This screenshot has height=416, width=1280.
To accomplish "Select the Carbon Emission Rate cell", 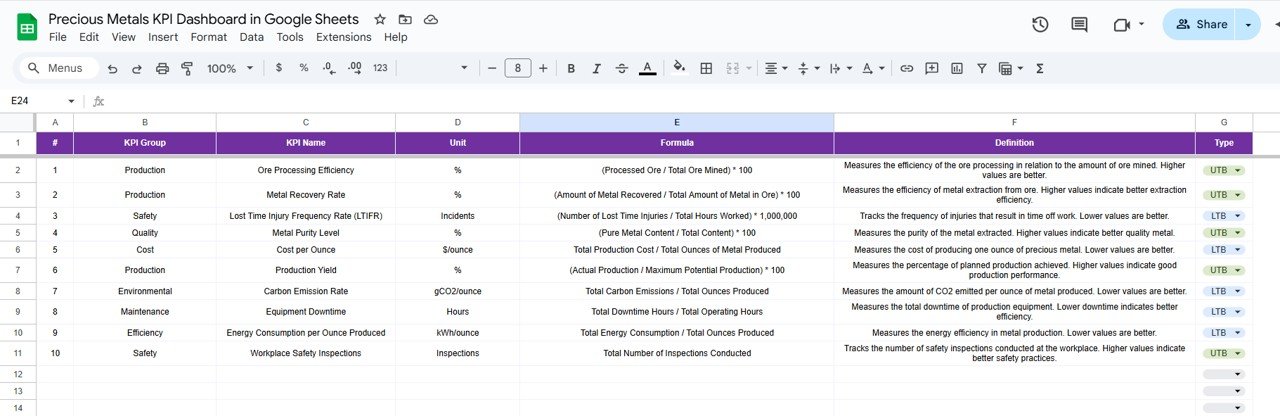I will (x=306, y=291).
